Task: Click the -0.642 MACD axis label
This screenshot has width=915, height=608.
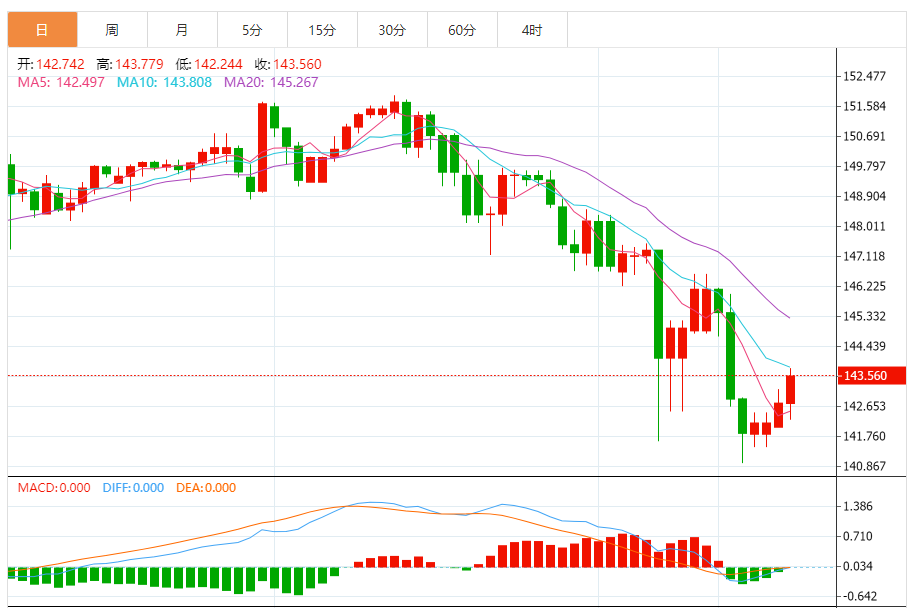Action: pos(858,596)
